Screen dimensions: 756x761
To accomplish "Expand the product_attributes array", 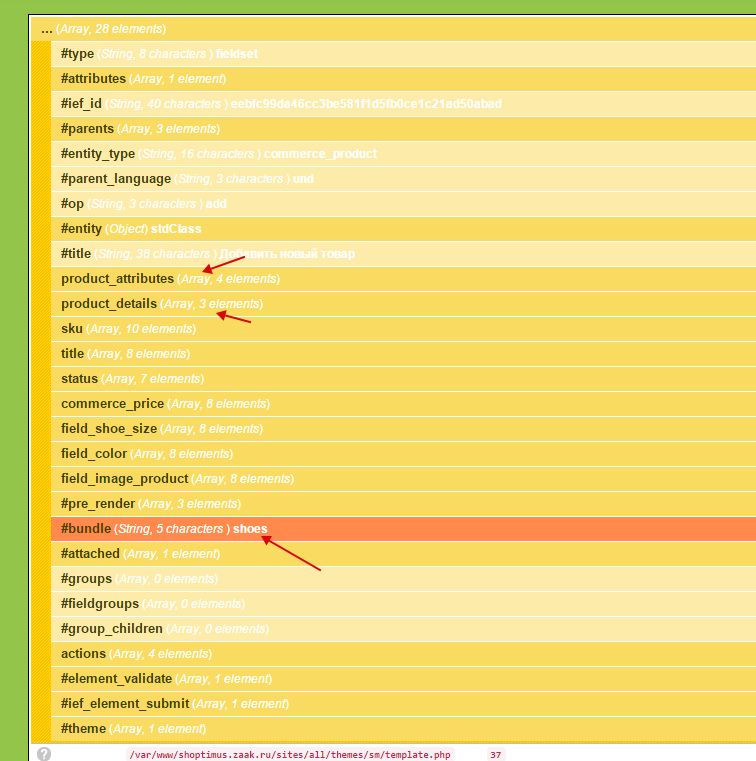I will coord(117,279).
